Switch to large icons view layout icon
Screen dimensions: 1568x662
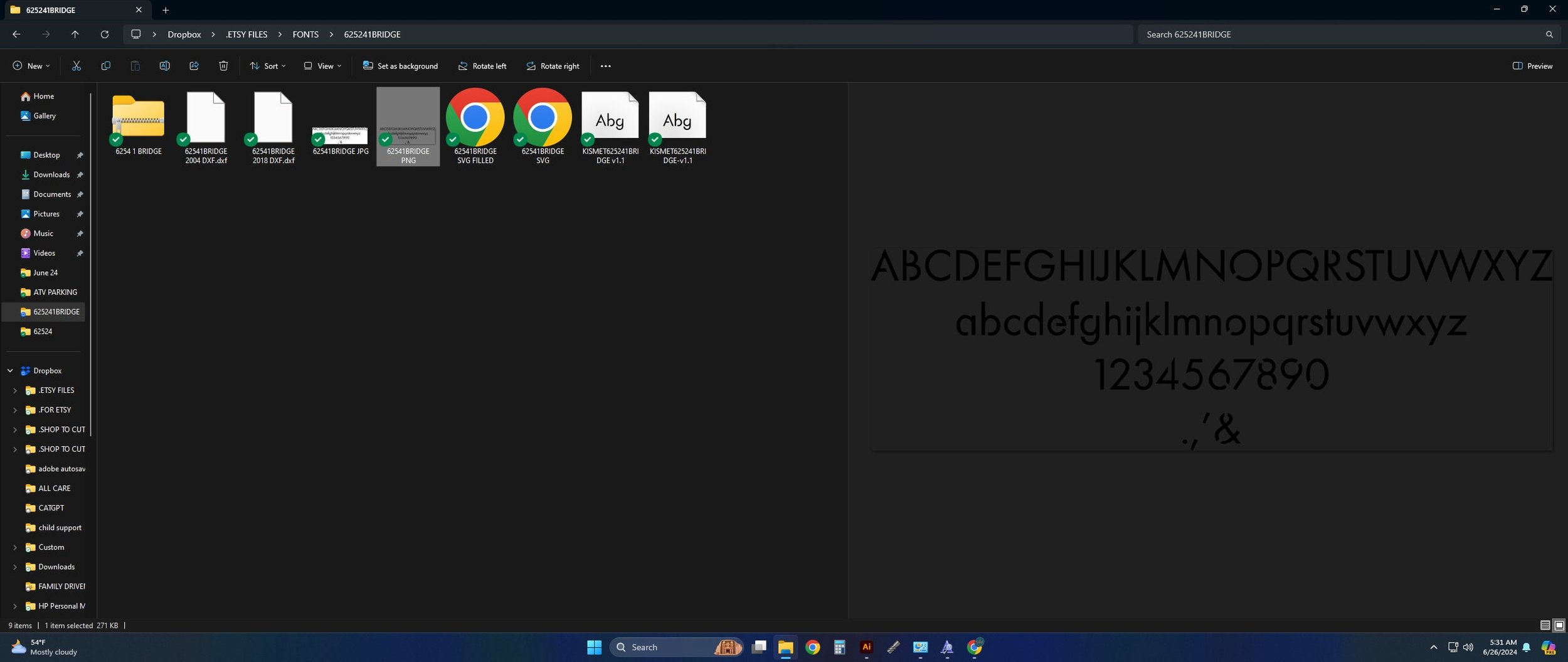coord(1559,625)
